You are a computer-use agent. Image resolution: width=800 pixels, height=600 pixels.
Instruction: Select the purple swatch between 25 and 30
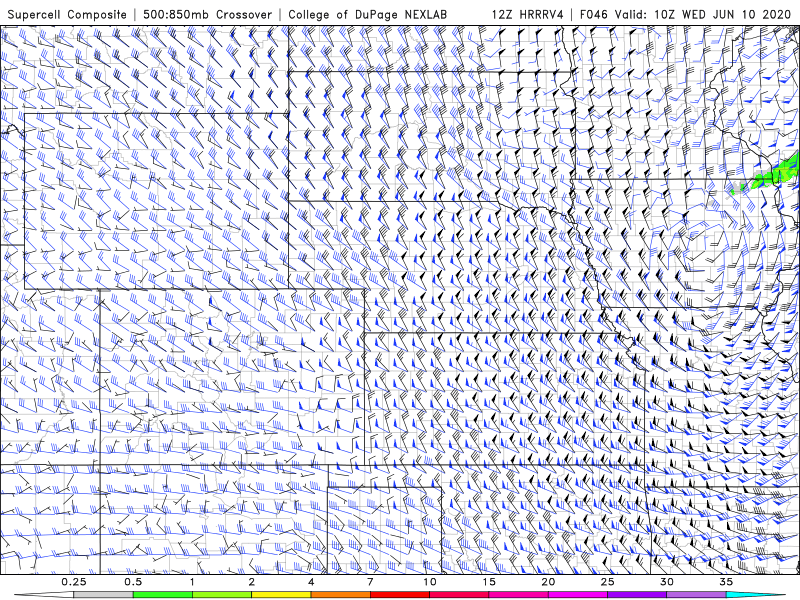(637, 595)
